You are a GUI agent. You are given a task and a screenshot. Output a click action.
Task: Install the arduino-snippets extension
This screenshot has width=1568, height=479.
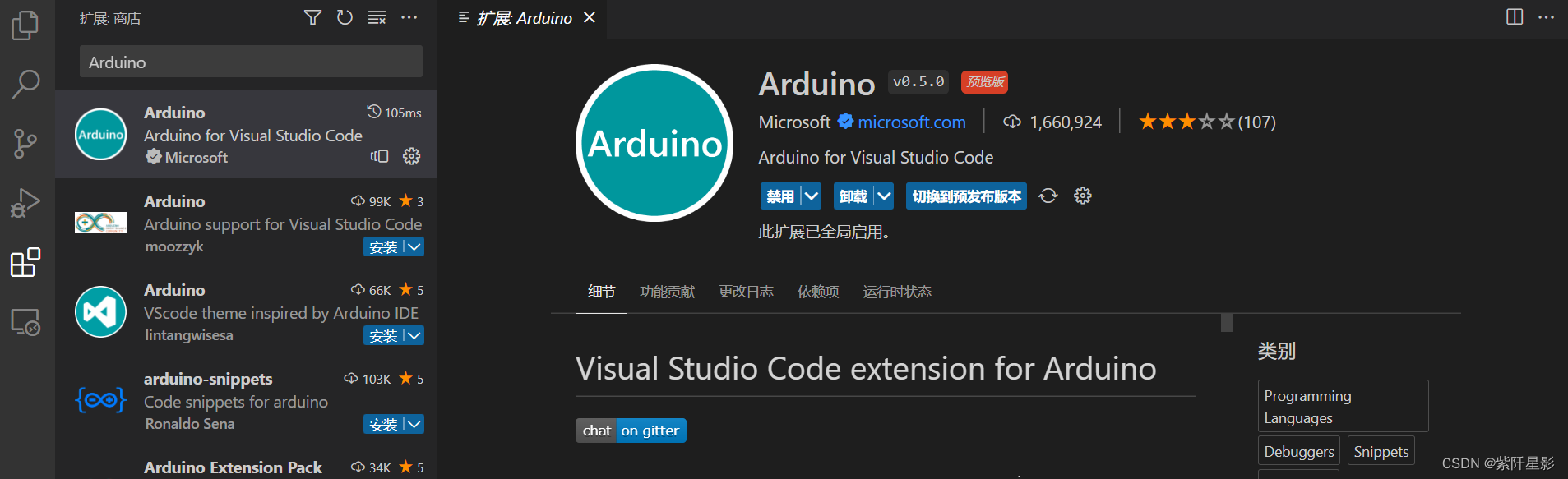click(383, 424)
